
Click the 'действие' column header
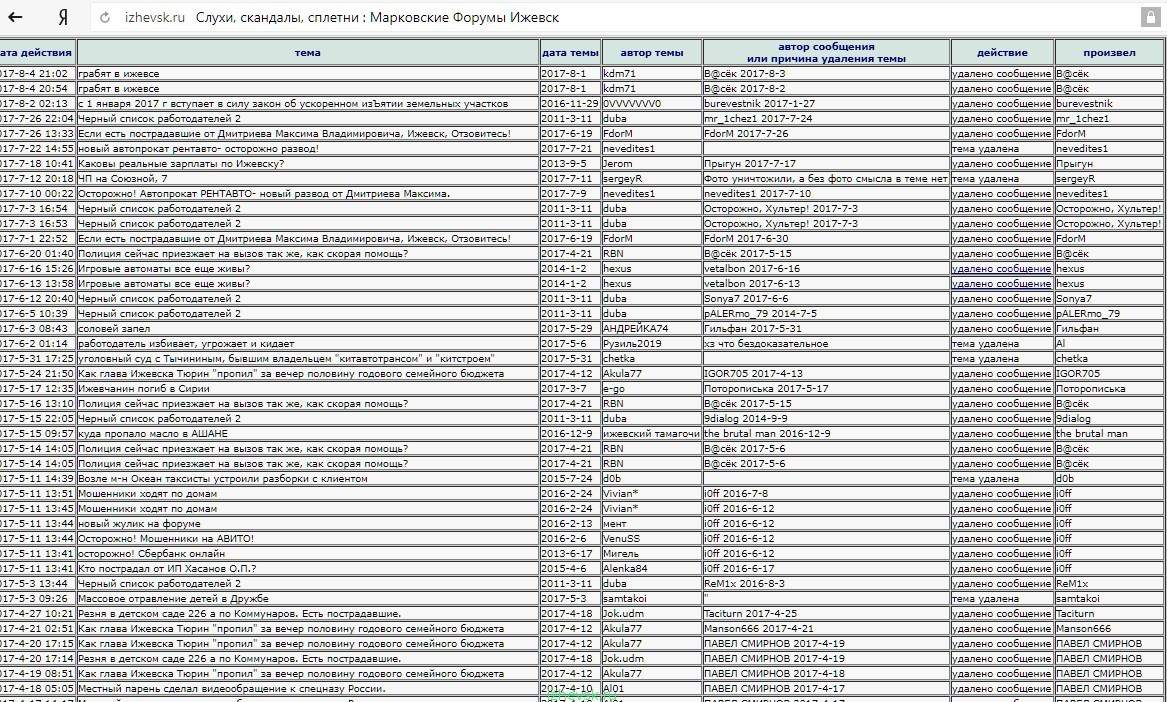(x=1002, y=53)
